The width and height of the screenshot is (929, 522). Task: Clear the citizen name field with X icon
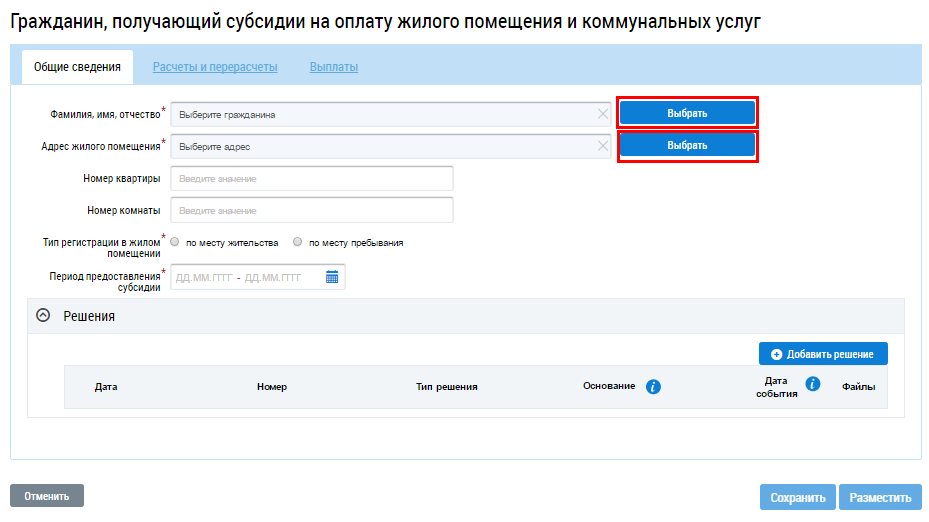tap(602, 114)
